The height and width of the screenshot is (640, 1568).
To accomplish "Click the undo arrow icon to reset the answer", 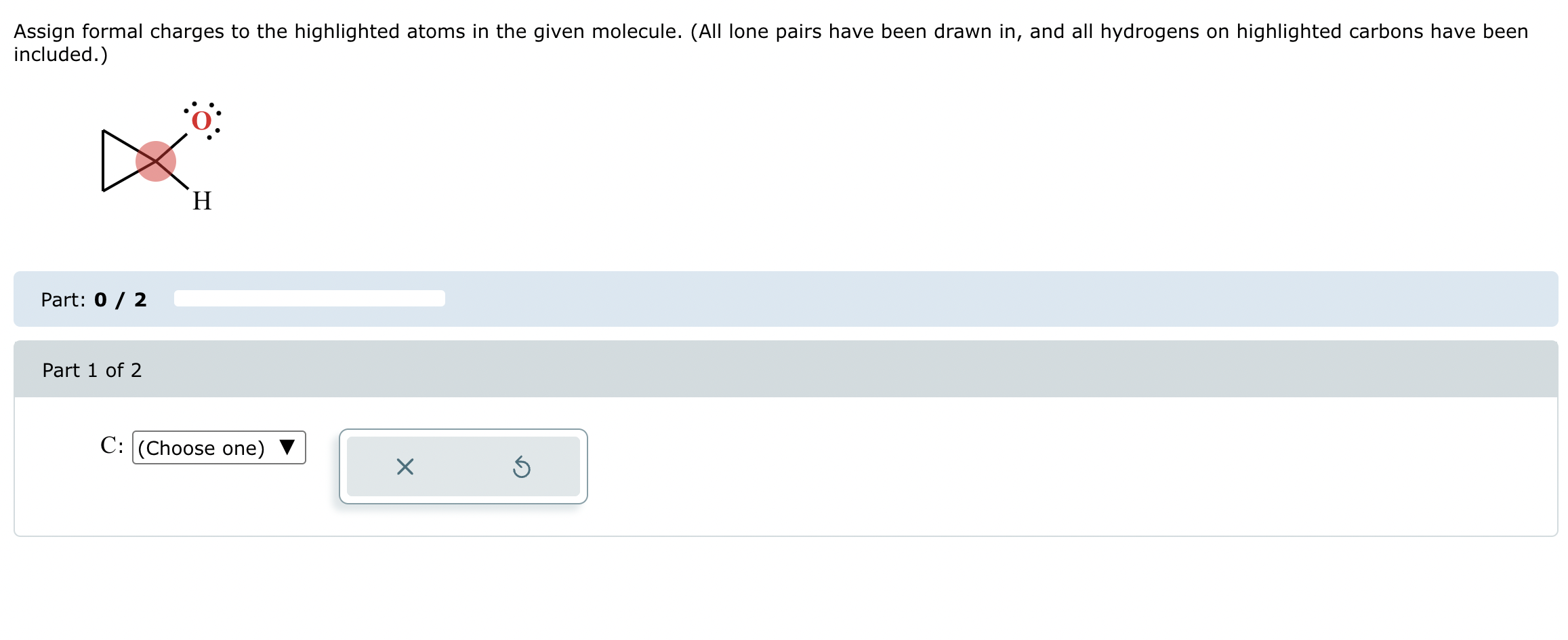I will click(x=522, y=466).
